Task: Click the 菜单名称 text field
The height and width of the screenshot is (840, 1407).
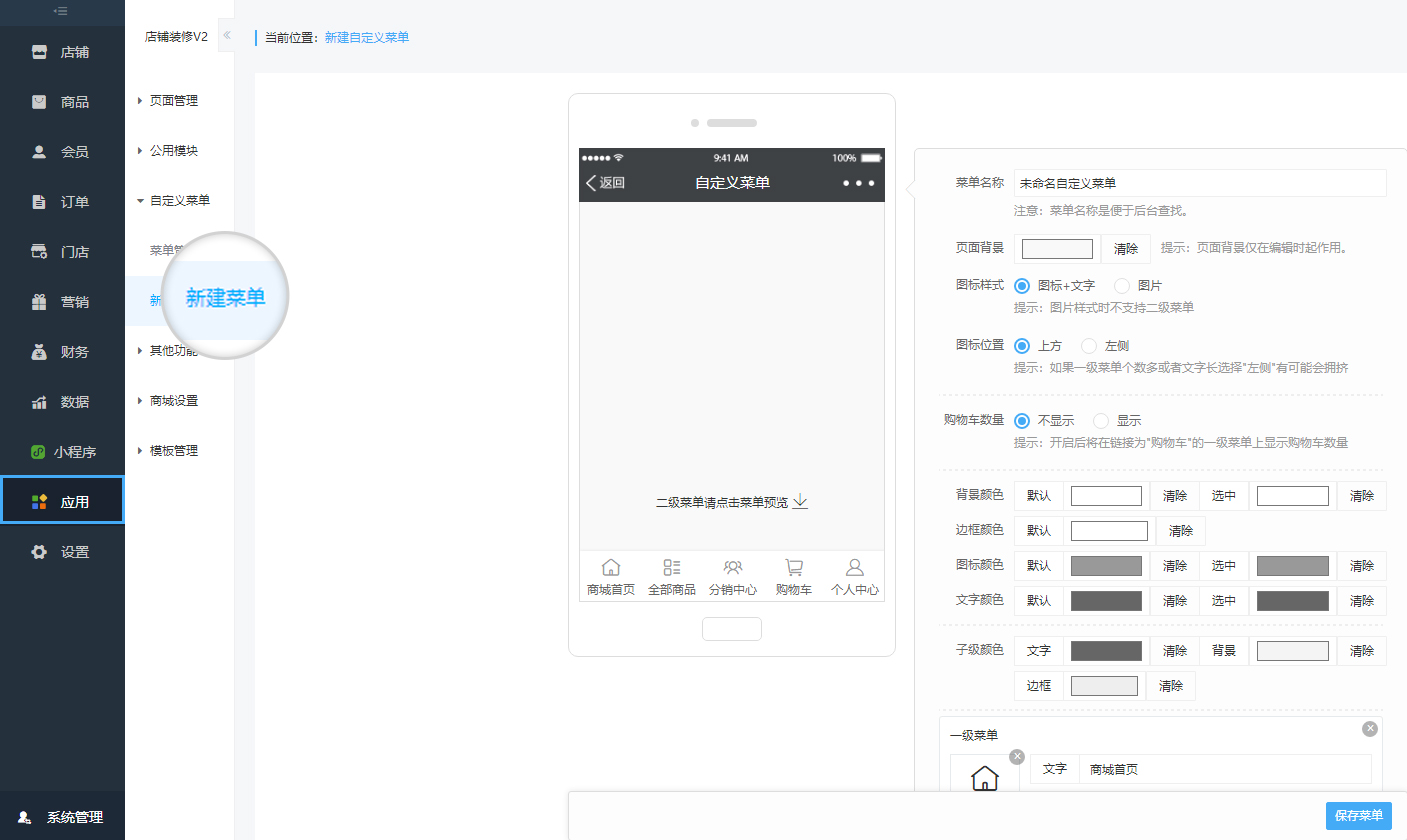Action: coord(1199,183)
